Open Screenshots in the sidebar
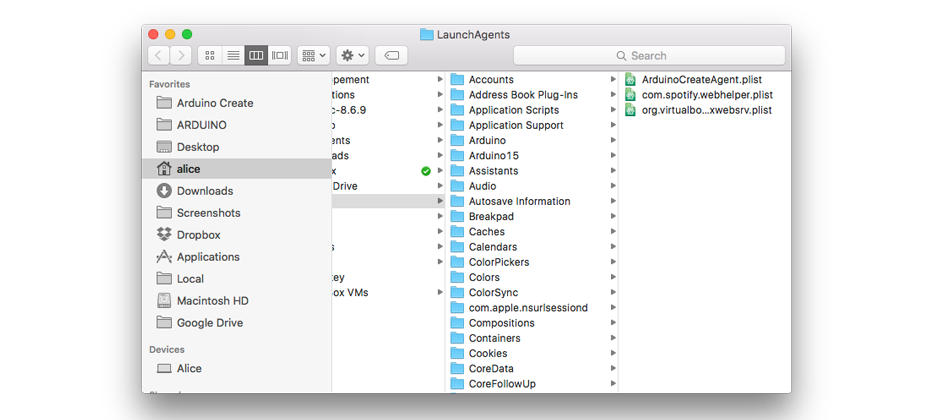 click(236, 213)
